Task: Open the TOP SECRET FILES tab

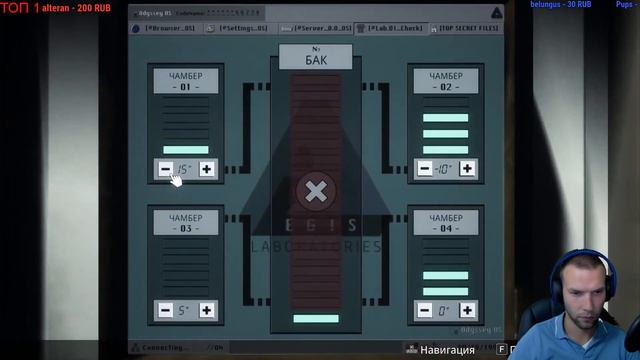Action: (x=465, y=28)
